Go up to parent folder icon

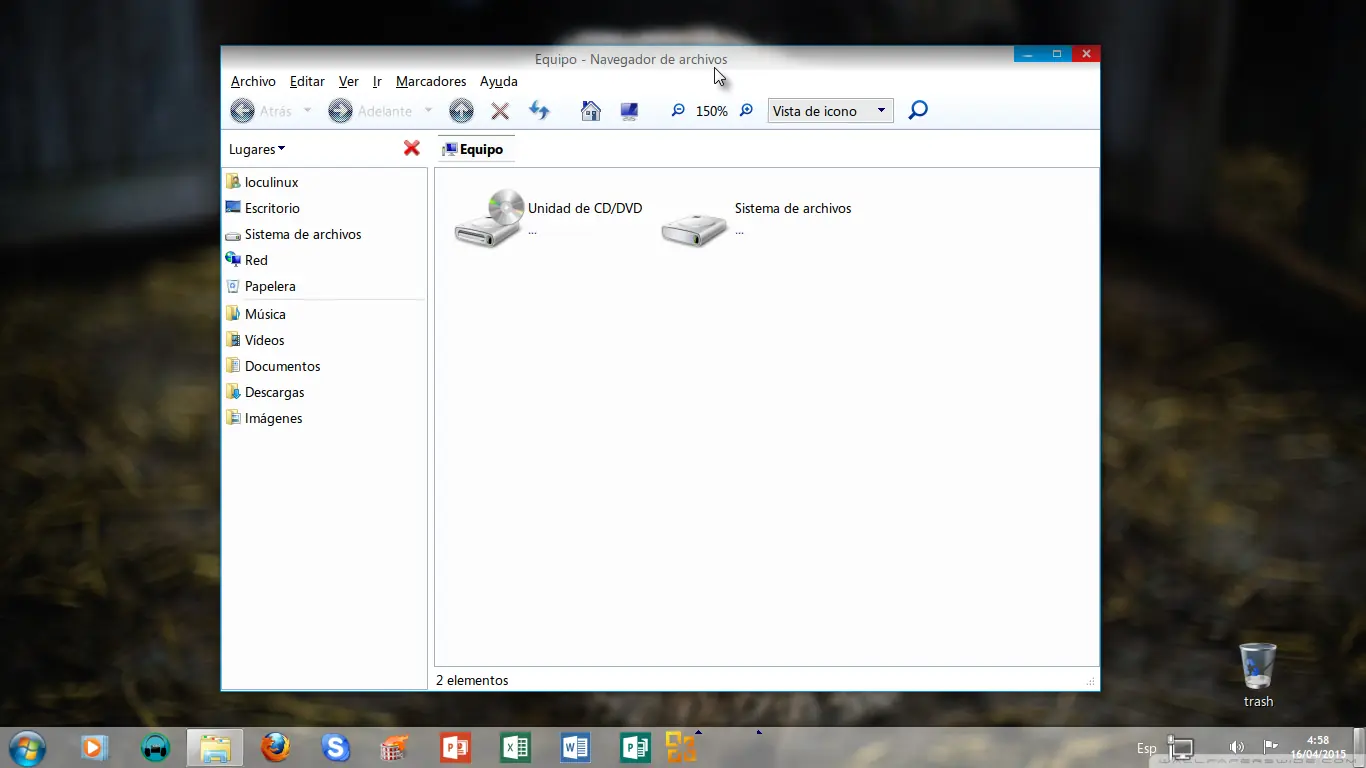pos(461,111)
